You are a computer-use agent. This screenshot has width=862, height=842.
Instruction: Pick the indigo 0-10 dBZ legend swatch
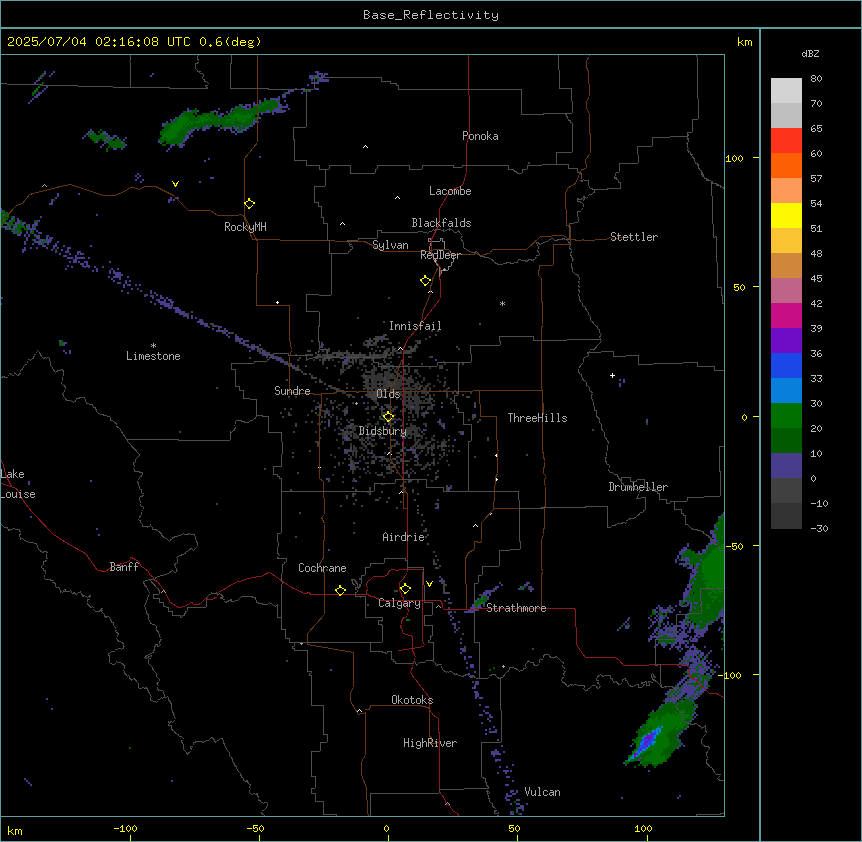pyautogui.click(x=786, y=466)
